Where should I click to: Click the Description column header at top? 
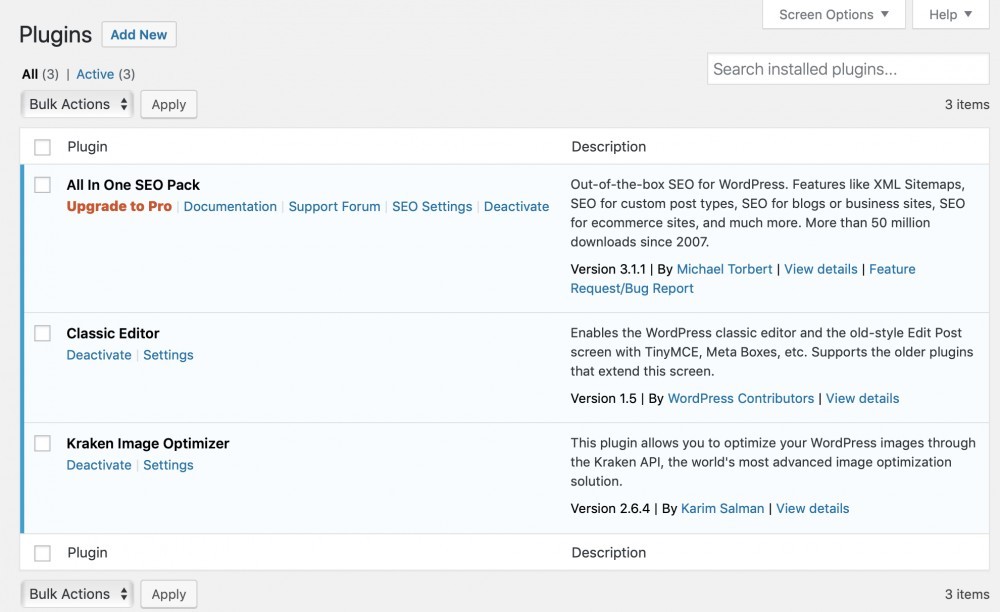point(608,147)
